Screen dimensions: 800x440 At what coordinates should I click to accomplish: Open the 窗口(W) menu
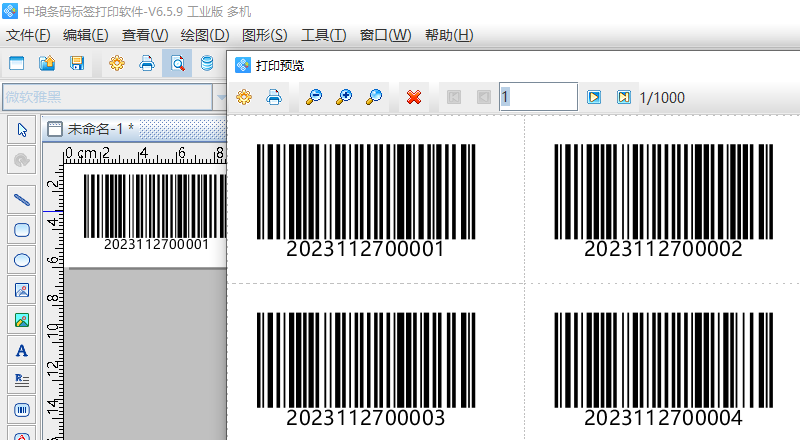[385, 35]
